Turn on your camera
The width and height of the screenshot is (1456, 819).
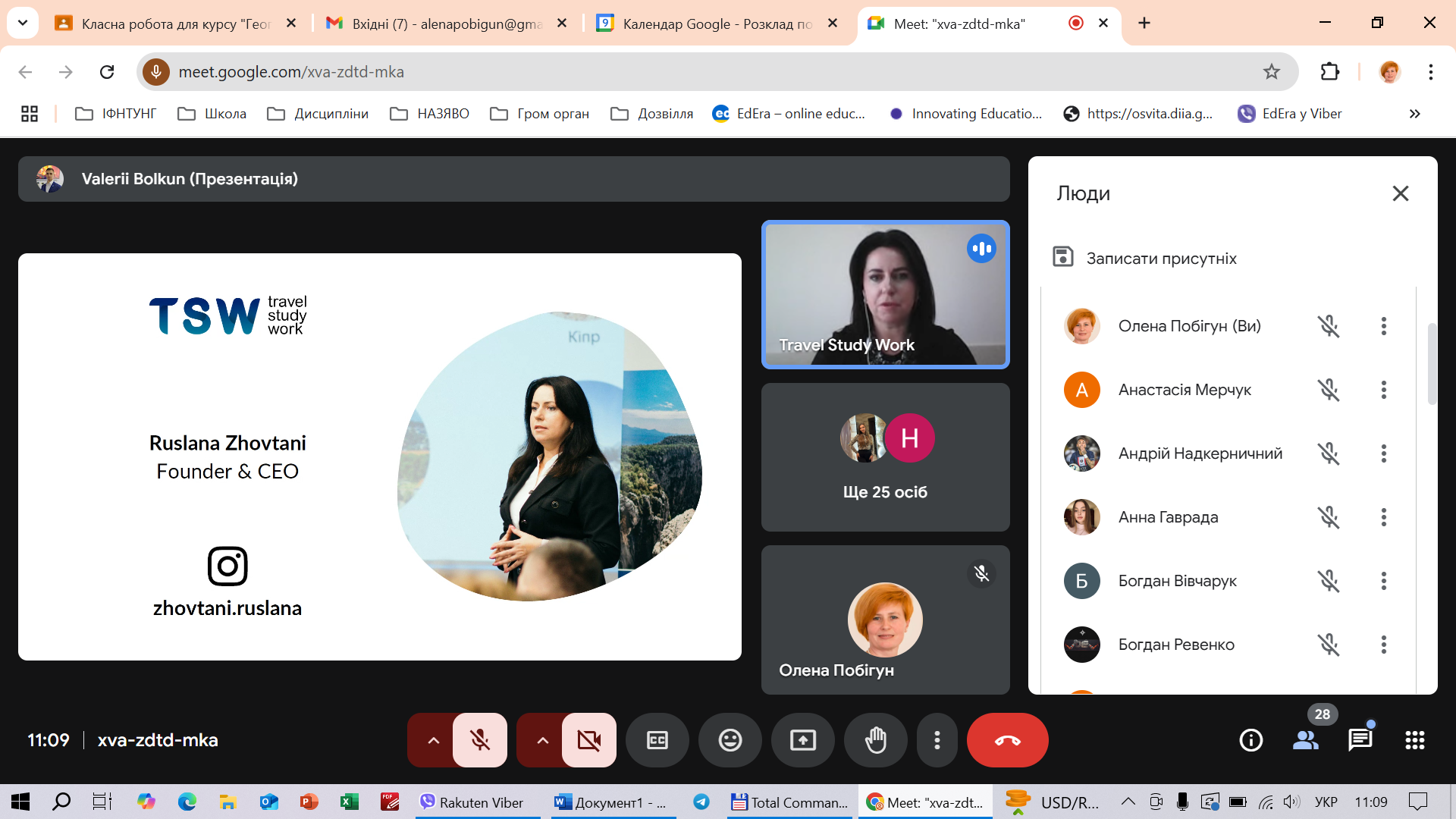coord(588,740)
